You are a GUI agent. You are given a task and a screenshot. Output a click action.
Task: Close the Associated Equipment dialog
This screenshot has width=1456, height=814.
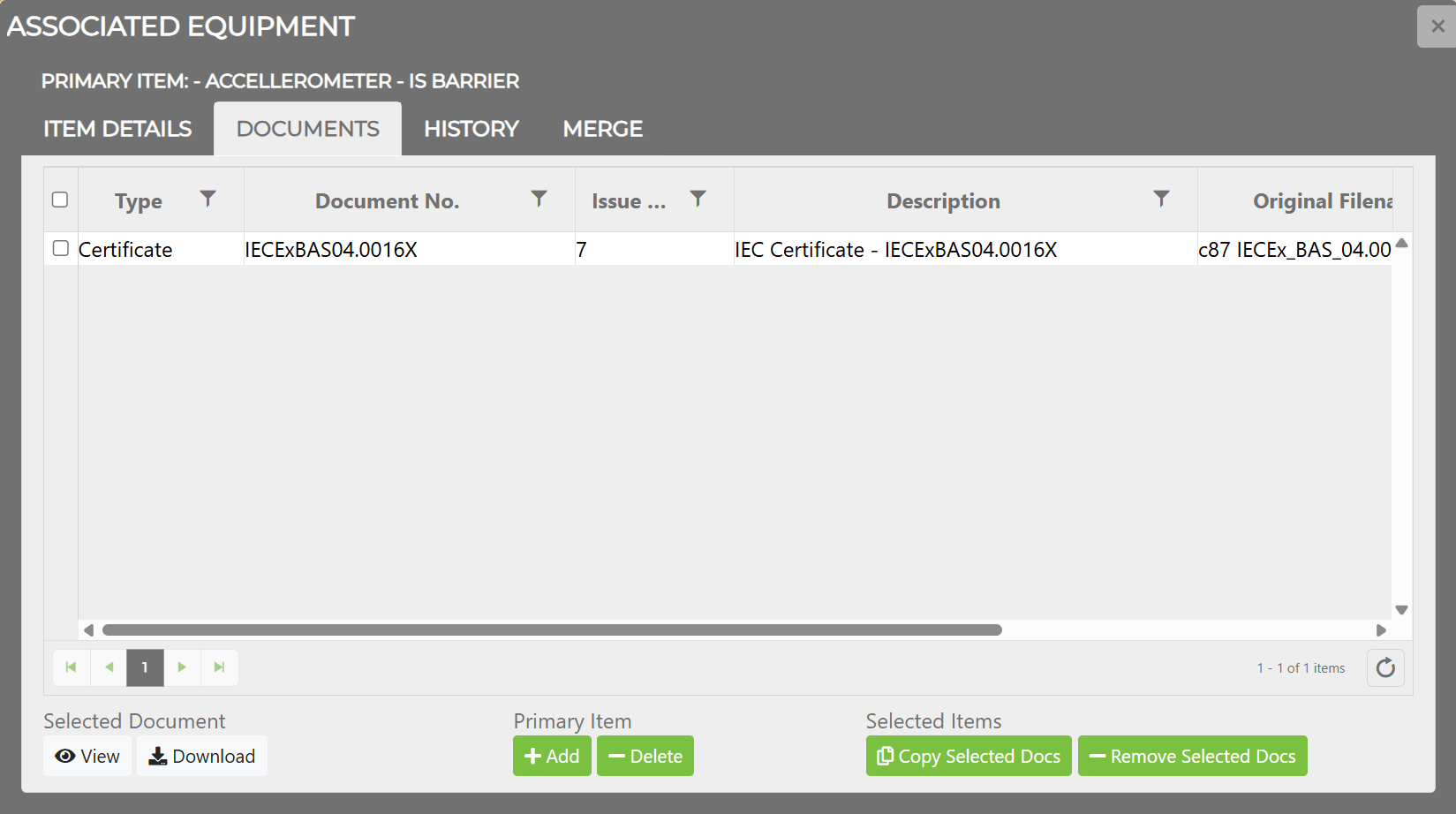click(x=1437, y=26)
